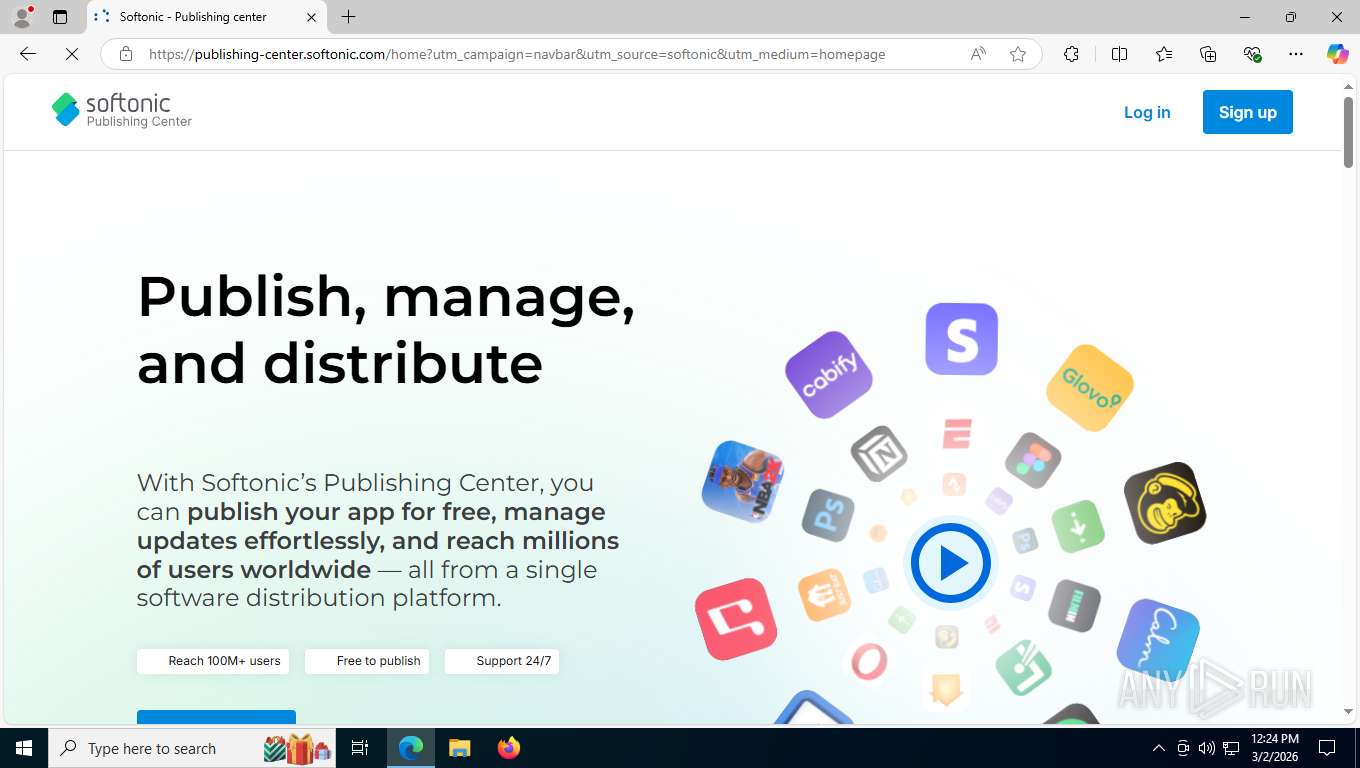Click the scrollbar down arrow

(1348, 712)
